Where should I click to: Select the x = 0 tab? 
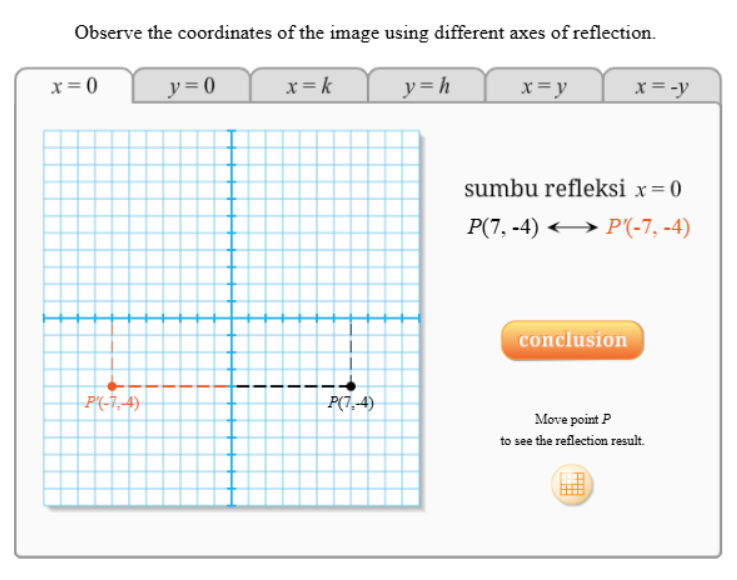click(x=74, y=87)
